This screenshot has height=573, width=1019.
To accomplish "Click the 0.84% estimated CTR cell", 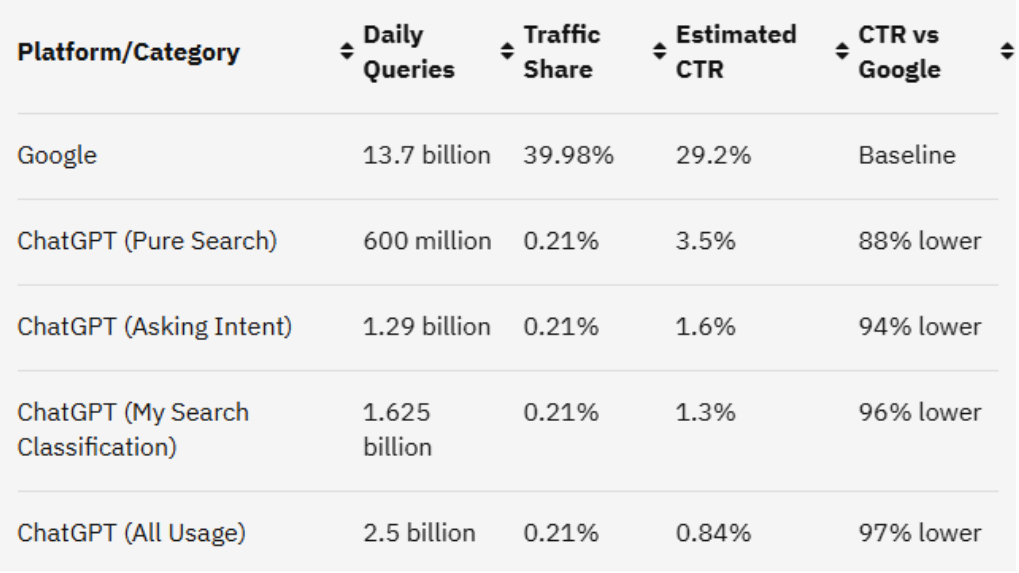I will pos(713,533).
